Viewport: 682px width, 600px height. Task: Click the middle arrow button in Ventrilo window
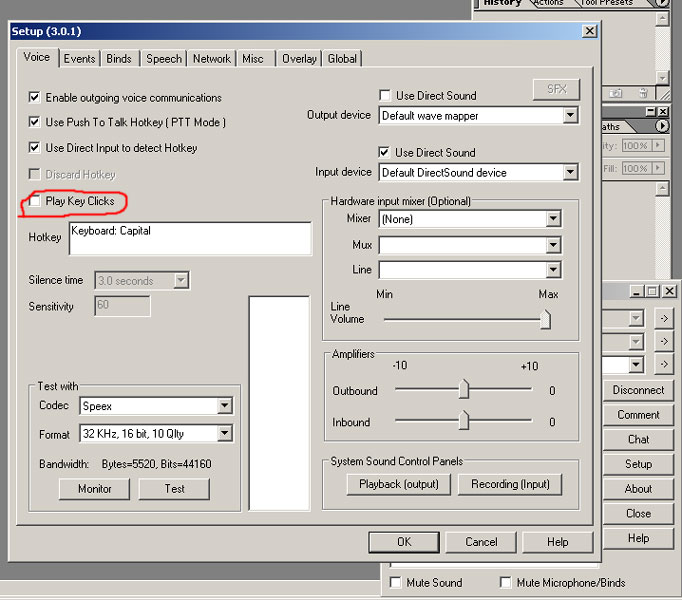664,342
